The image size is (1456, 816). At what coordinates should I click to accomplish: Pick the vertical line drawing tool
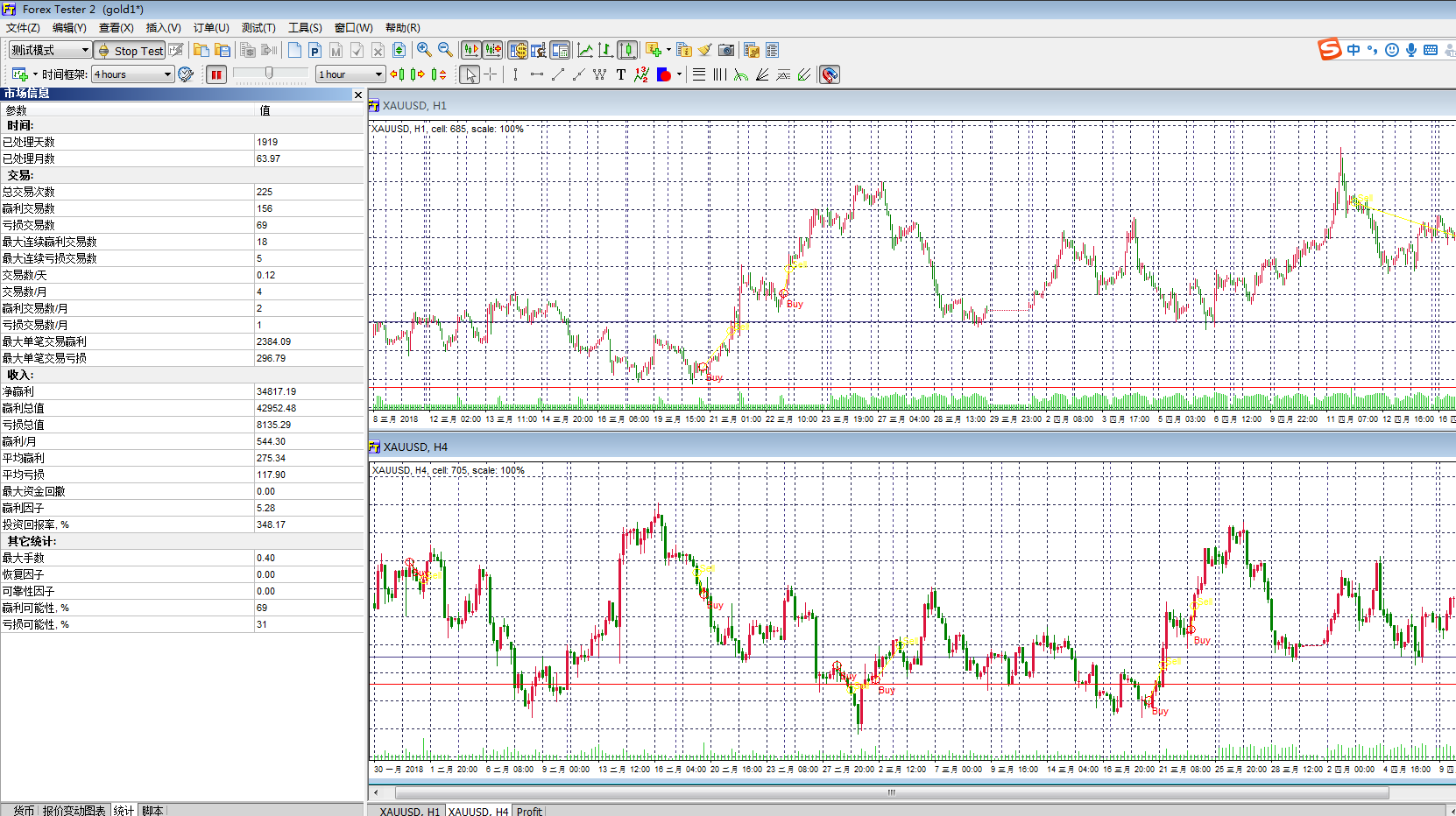pos(515,74)
